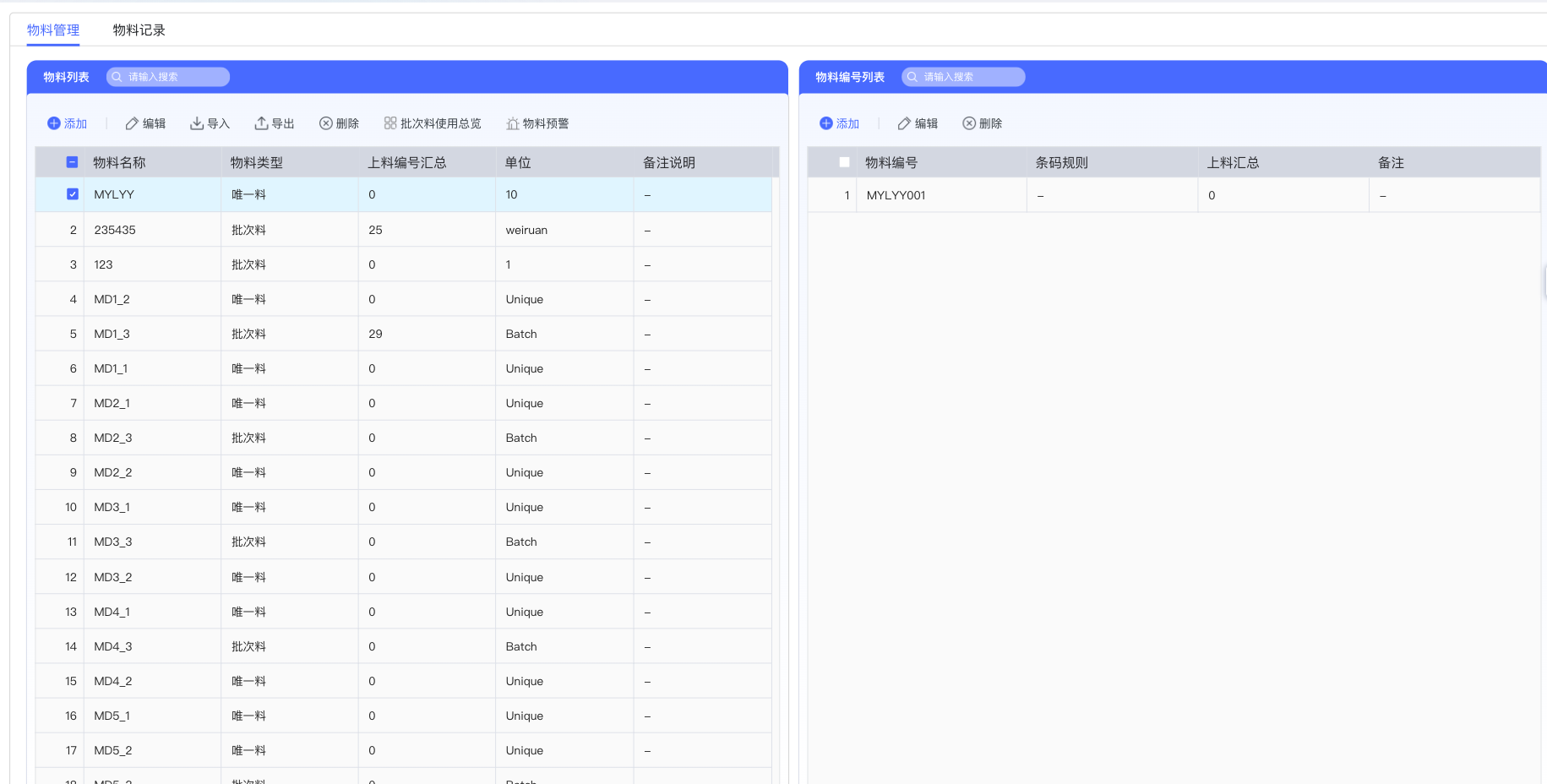Toggle select-all checkbox in material number list header

844,162
